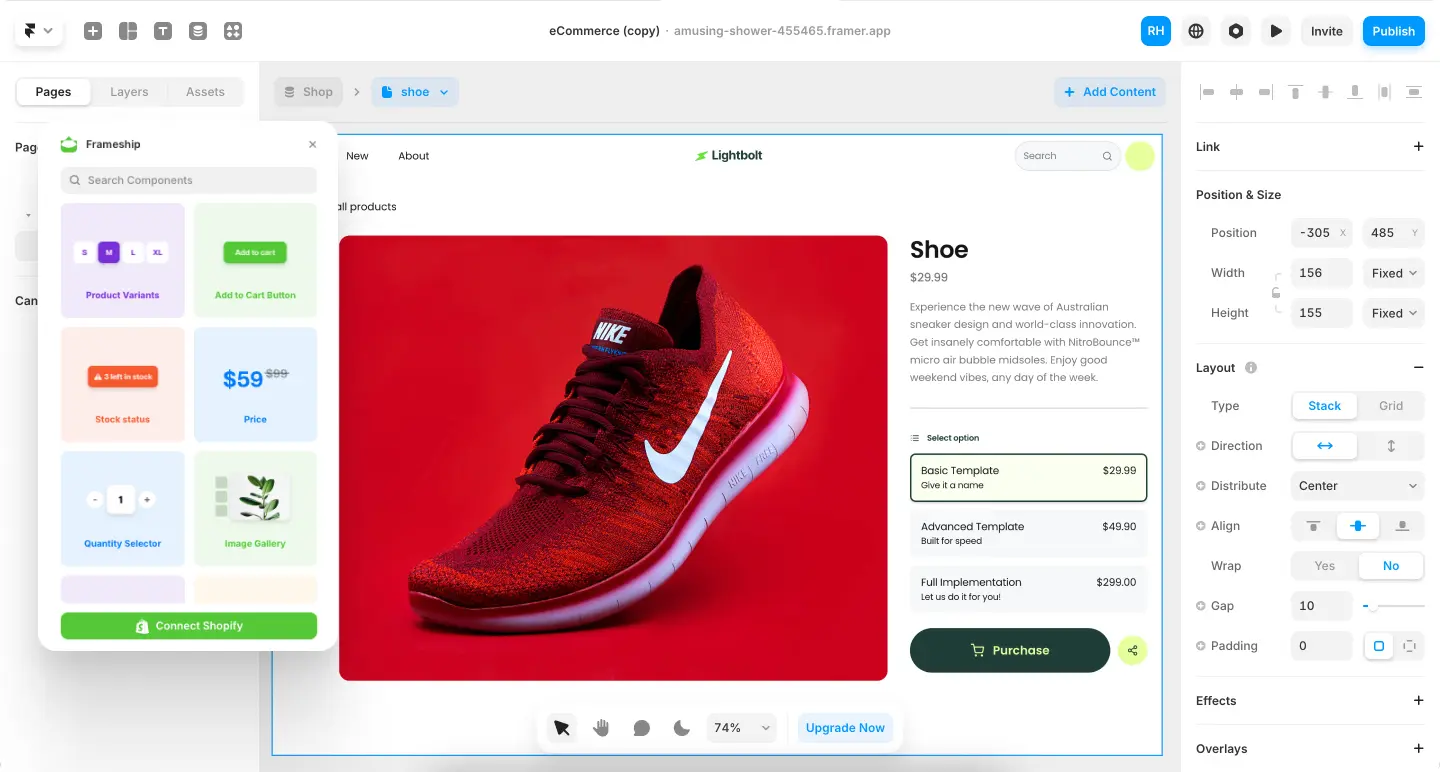The image size is (1440, 772).
Task: Add a Link with the plus button
Action: [x=1418, y=147]
